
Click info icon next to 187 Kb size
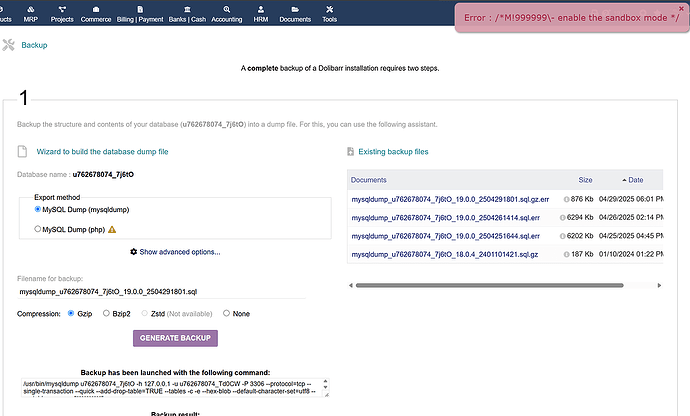[566, 254]
